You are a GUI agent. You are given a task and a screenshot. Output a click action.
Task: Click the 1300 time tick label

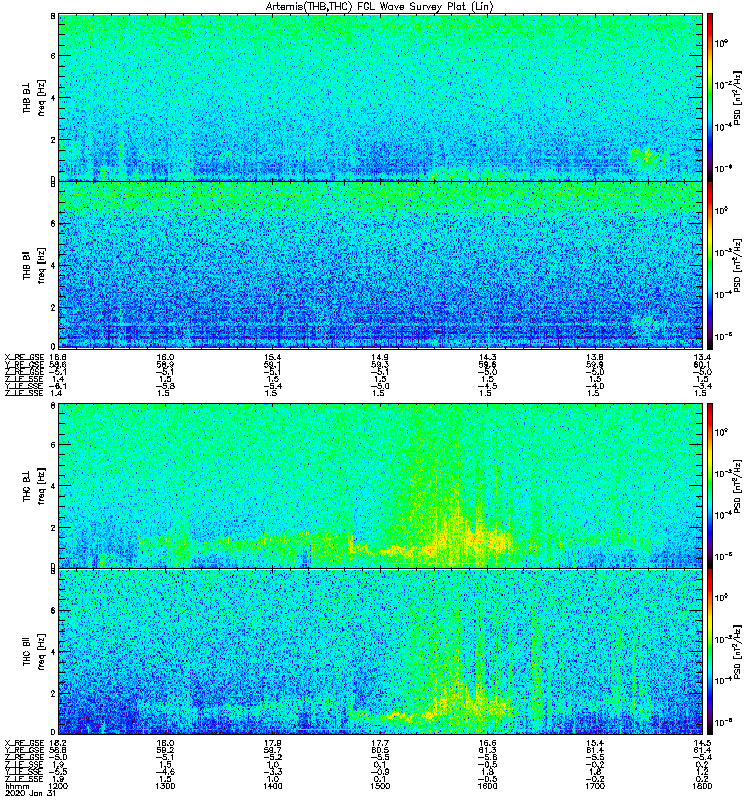[x=165, y=786]
